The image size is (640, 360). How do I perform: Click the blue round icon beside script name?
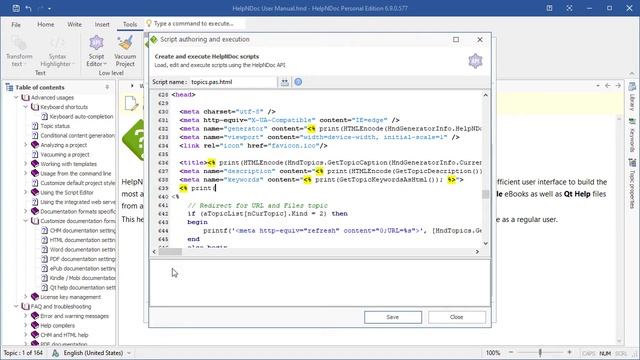(298, 82)
